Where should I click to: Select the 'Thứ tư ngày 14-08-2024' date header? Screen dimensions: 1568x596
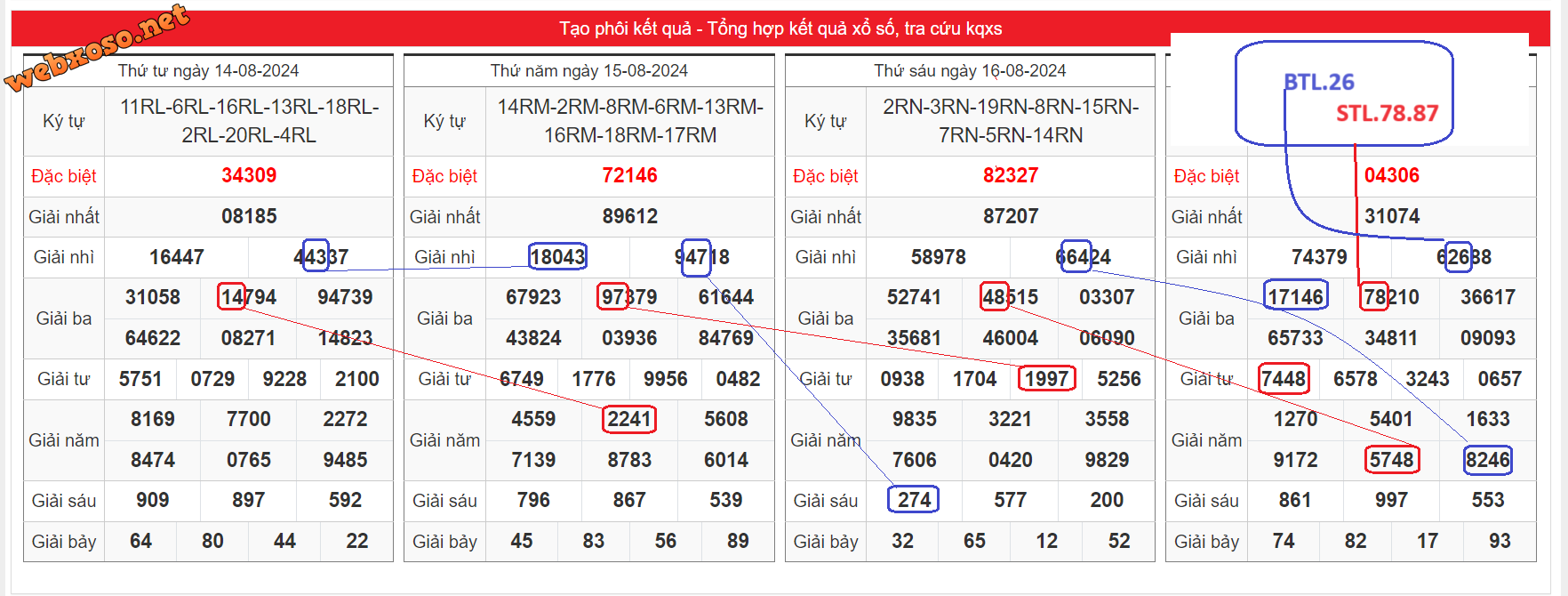pyautogui.click(x=208, y=71)
